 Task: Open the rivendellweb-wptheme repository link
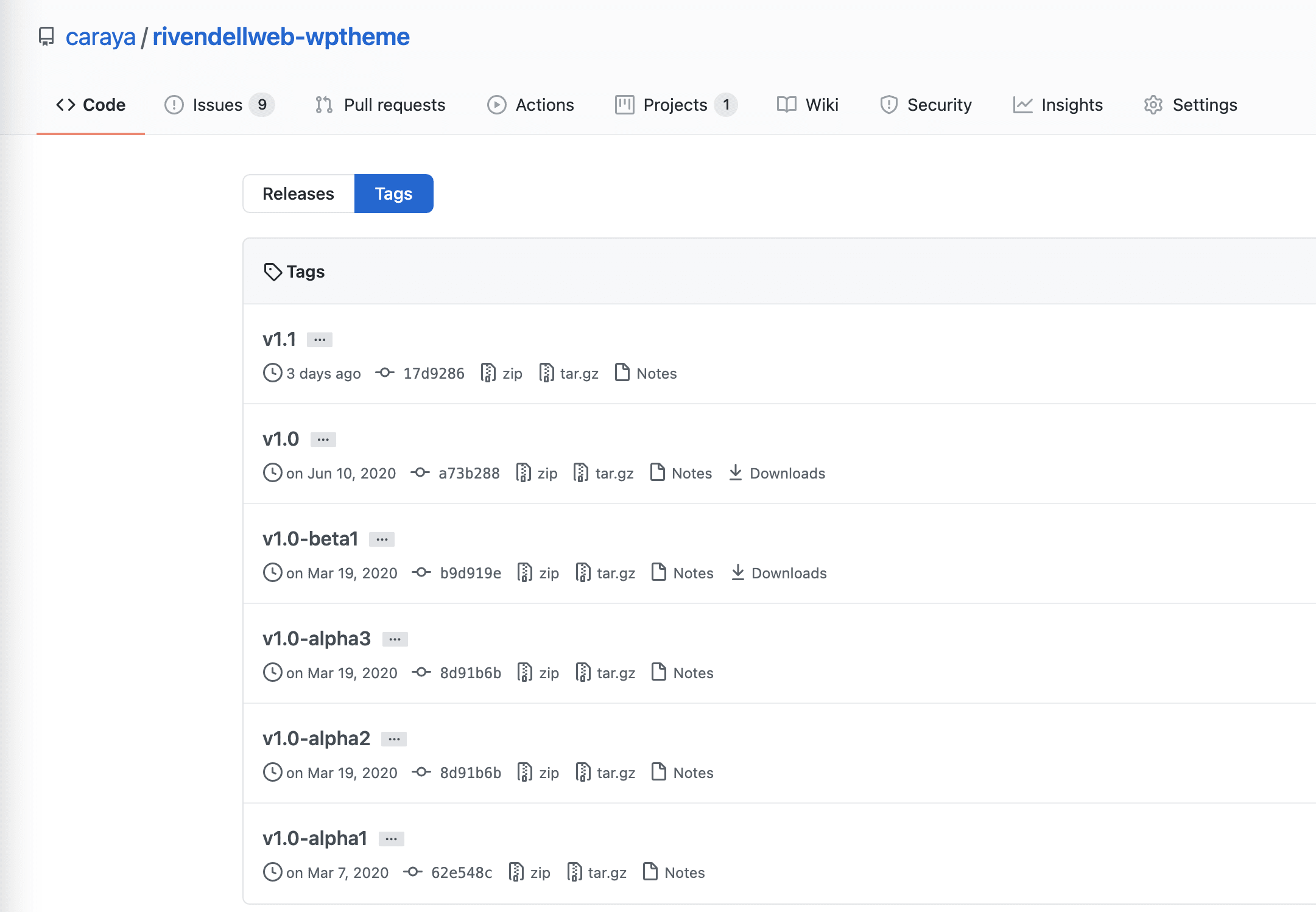[281, 37]
